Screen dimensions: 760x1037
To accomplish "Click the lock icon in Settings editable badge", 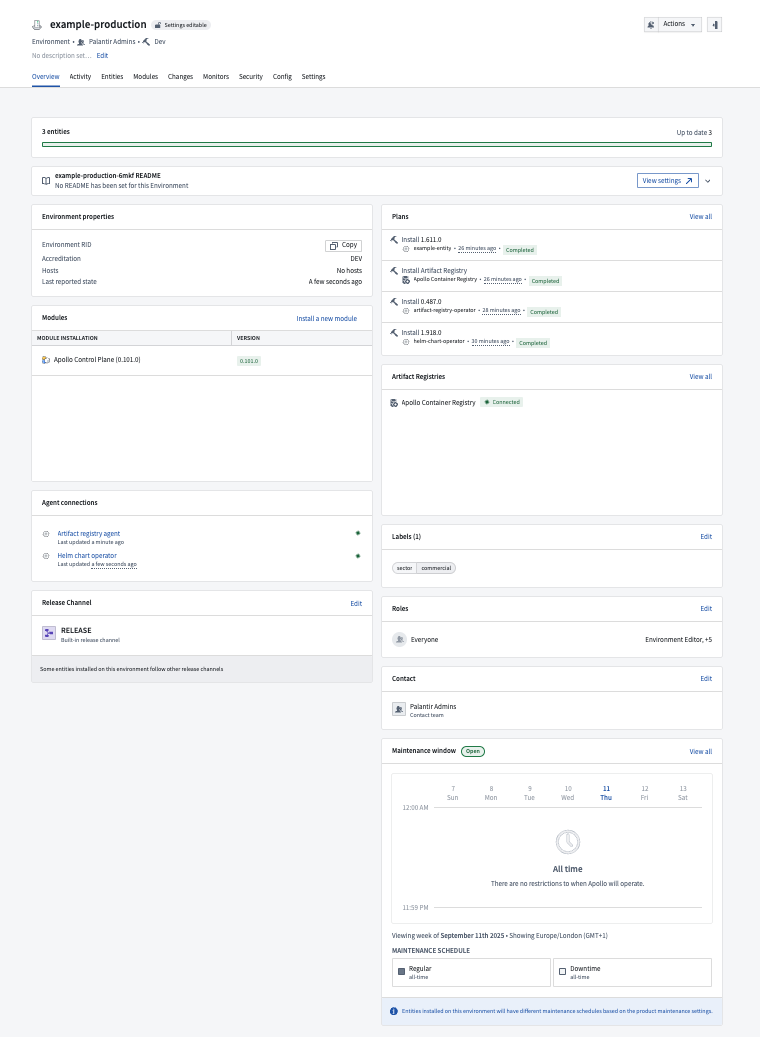I will point(157,25).
